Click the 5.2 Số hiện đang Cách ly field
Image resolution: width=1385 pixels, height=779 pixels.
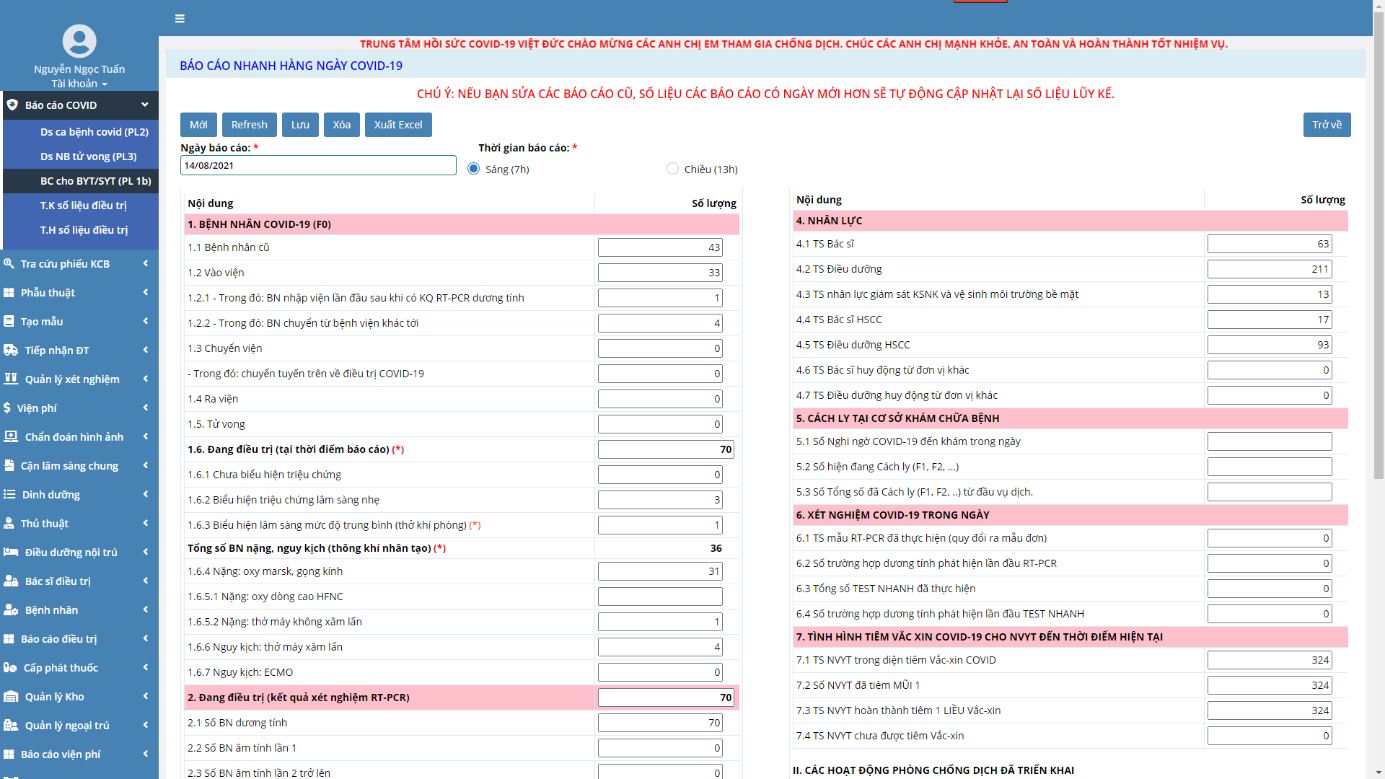(1269, 466)
